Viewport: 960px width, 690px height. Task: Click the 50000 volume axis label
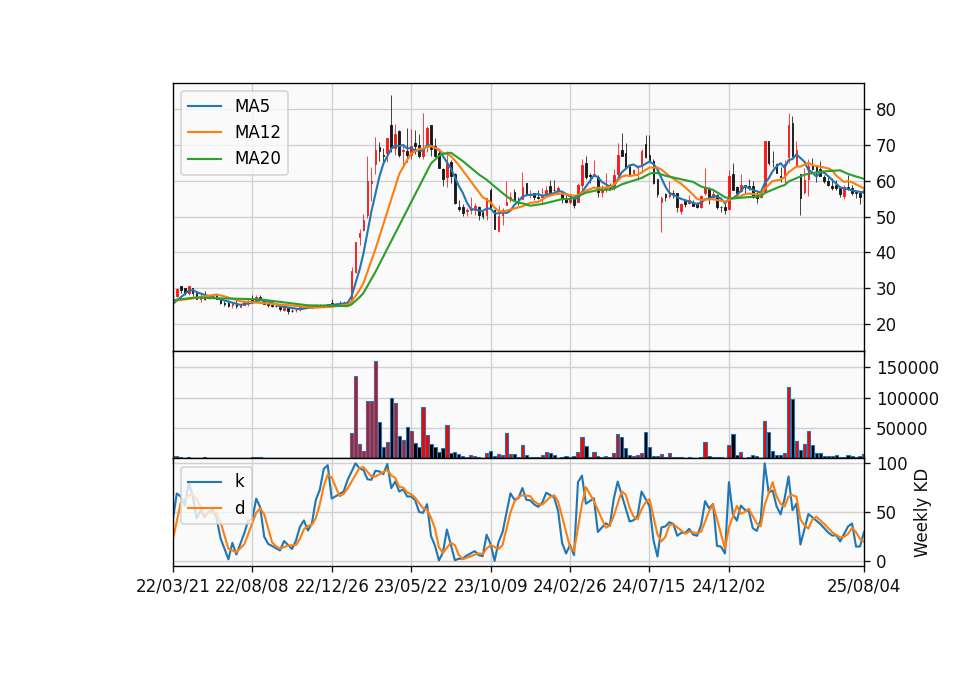tap(902, 429)
